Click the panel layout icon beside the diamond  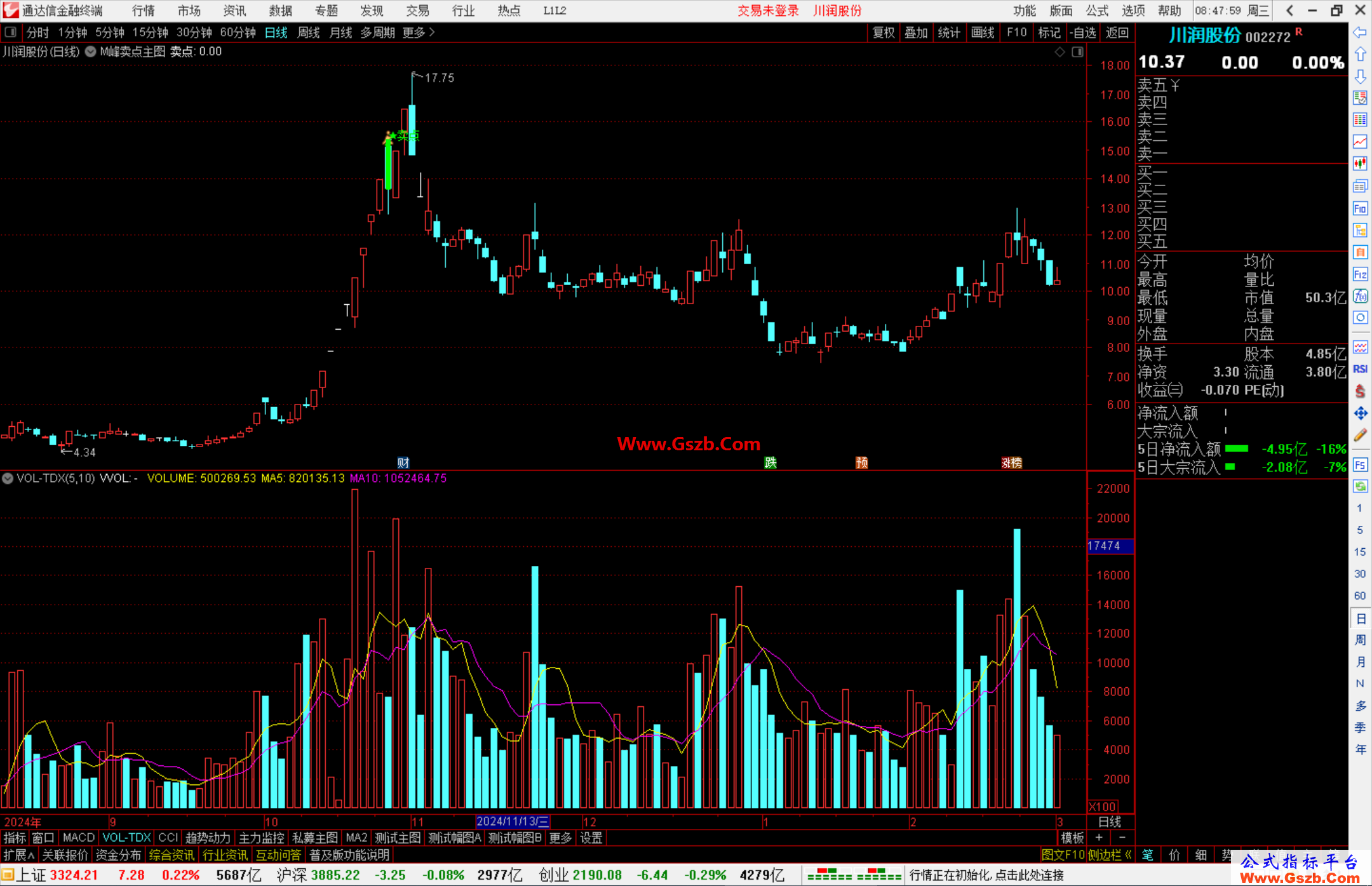(1077, 52)
